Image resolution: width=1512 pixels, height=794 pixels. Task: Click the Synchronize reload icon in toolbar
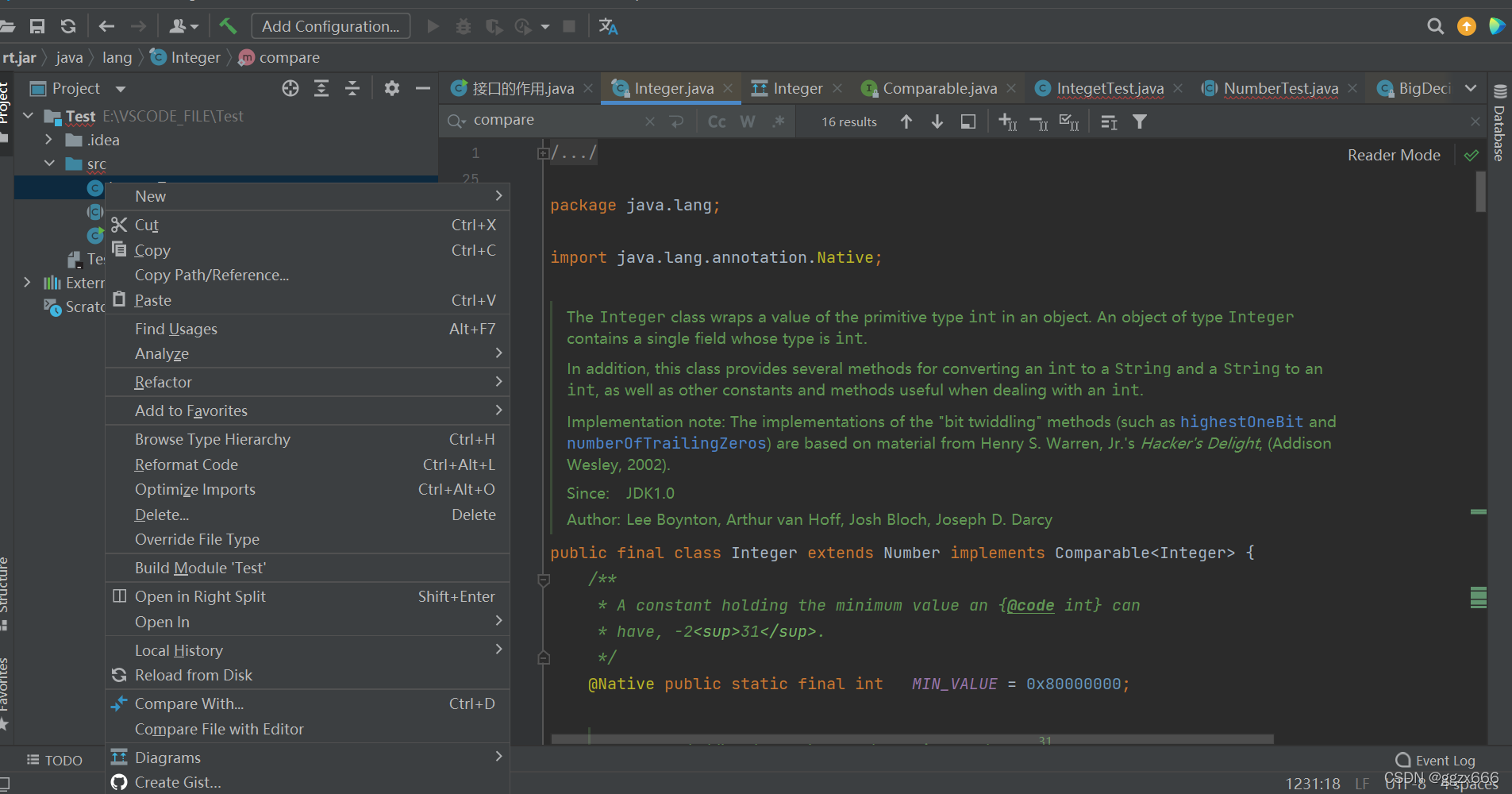point(68,26)
